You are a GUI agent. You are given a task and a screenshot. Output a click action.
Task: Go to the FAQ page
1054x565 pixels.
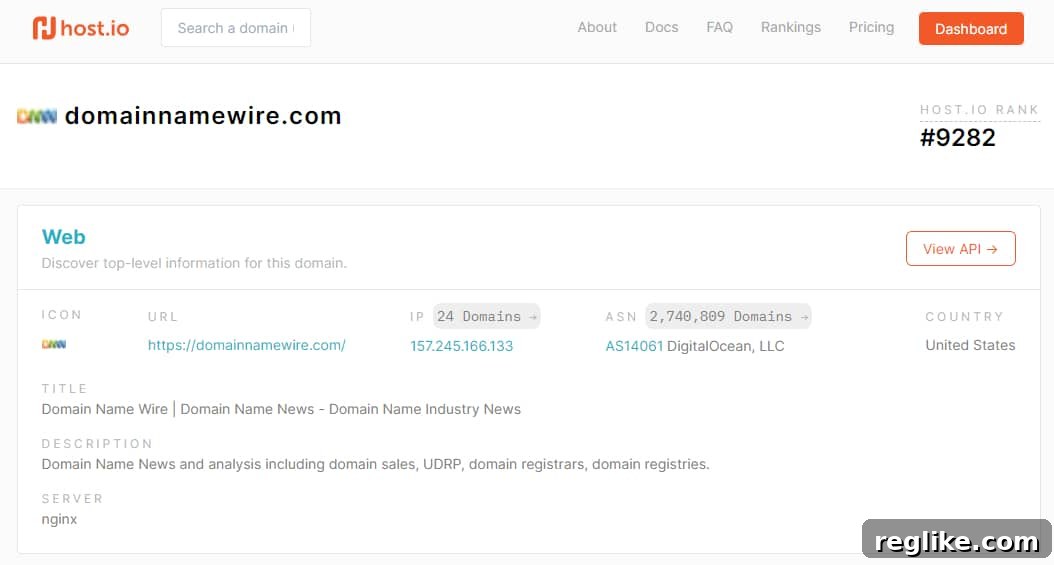click(719, 28)
